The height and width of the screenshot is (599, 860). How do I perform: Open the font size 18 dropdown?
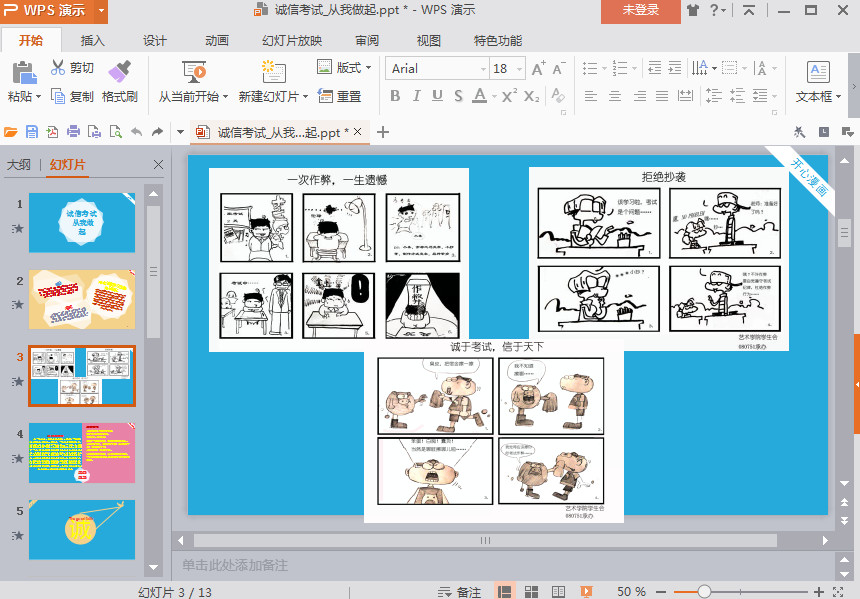coord(519,69)
